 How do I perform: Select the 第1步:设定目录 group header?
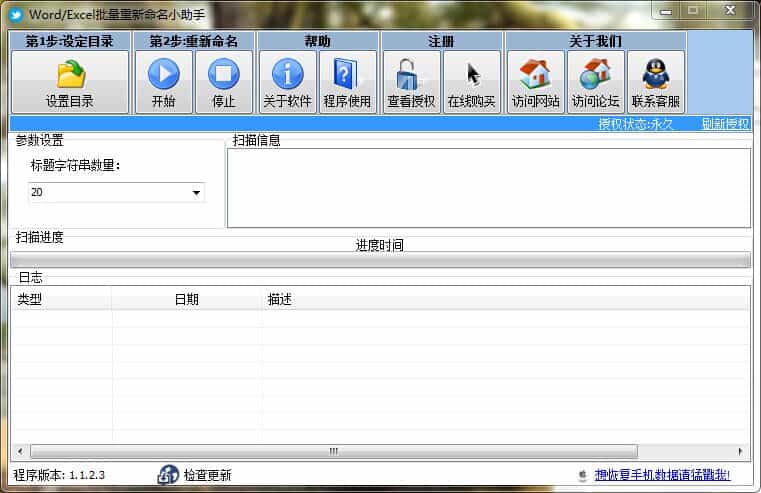click(x=69, y=41)
